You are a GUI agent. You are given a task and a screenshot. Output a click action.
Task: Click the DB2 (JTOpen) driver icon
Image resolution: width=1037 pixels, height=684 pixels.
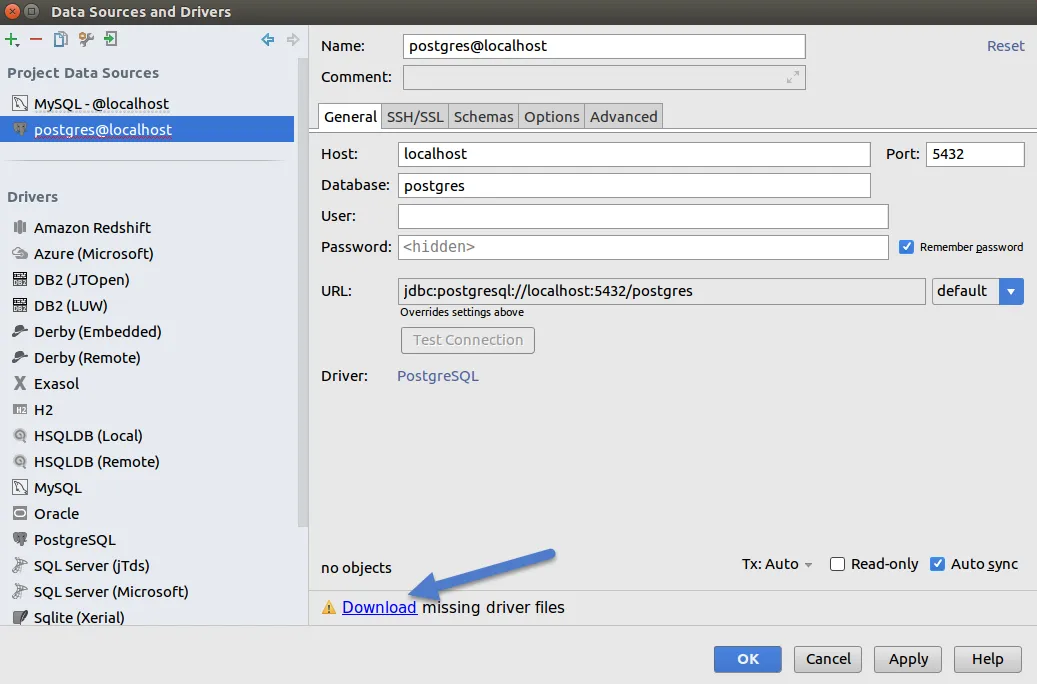(x=21, y=279)
